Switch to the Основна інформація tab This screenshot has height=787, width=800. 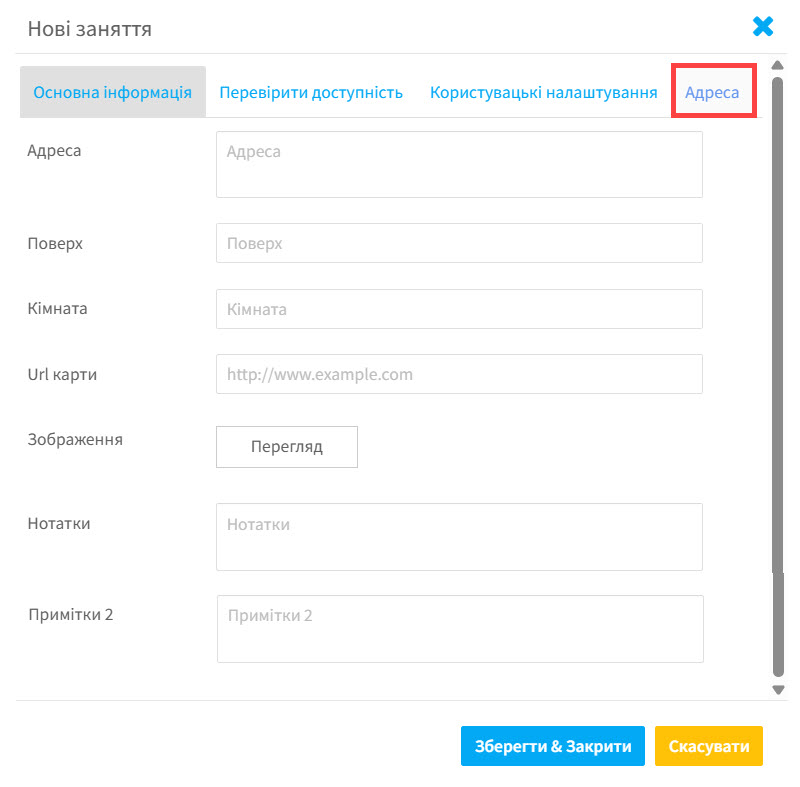(113, 92)
